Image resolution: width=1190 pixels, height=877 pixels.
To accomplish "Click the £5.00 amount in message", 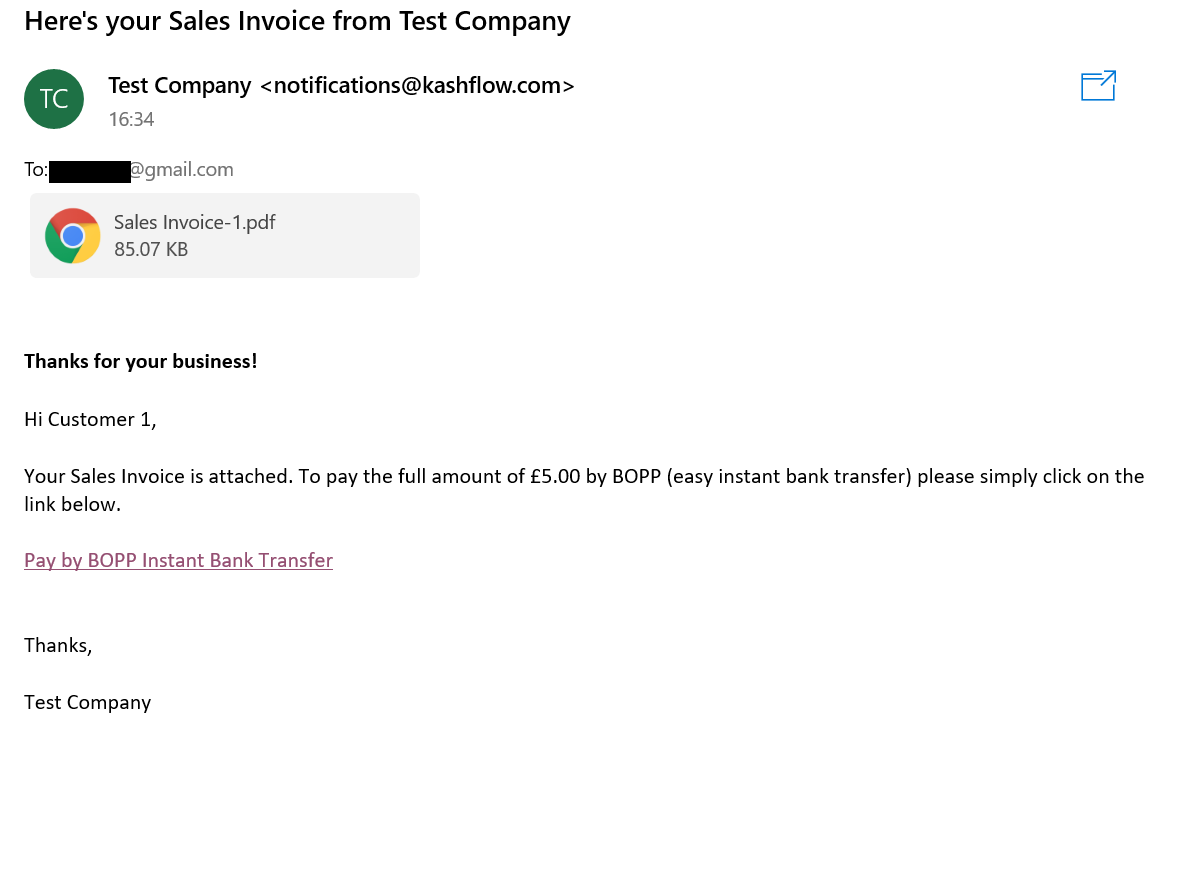I will coord(555,476).
